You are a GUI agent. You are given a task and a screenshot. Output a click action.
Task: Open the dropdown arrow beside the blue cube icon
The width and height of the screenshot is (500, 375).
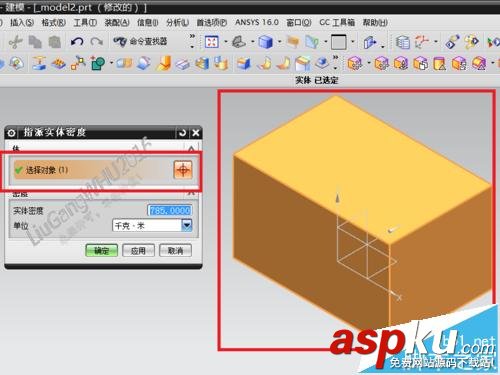(280, 42)
